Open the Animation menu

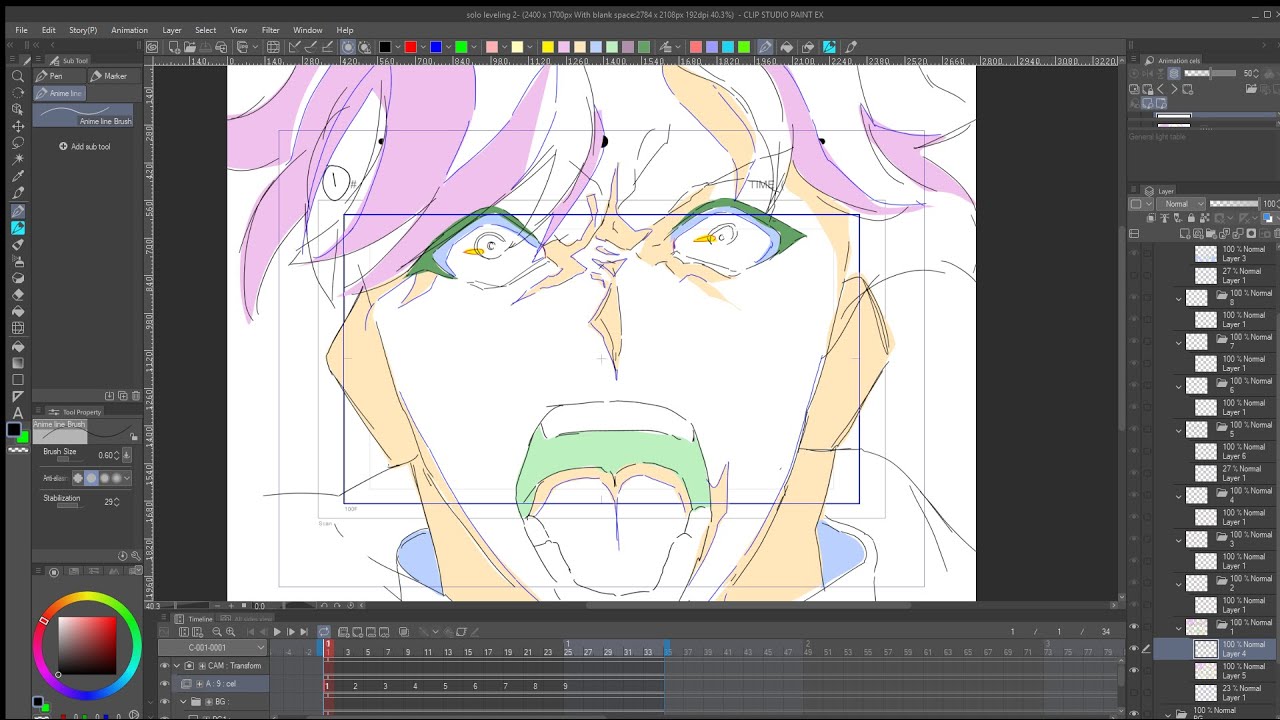point(129,30)
